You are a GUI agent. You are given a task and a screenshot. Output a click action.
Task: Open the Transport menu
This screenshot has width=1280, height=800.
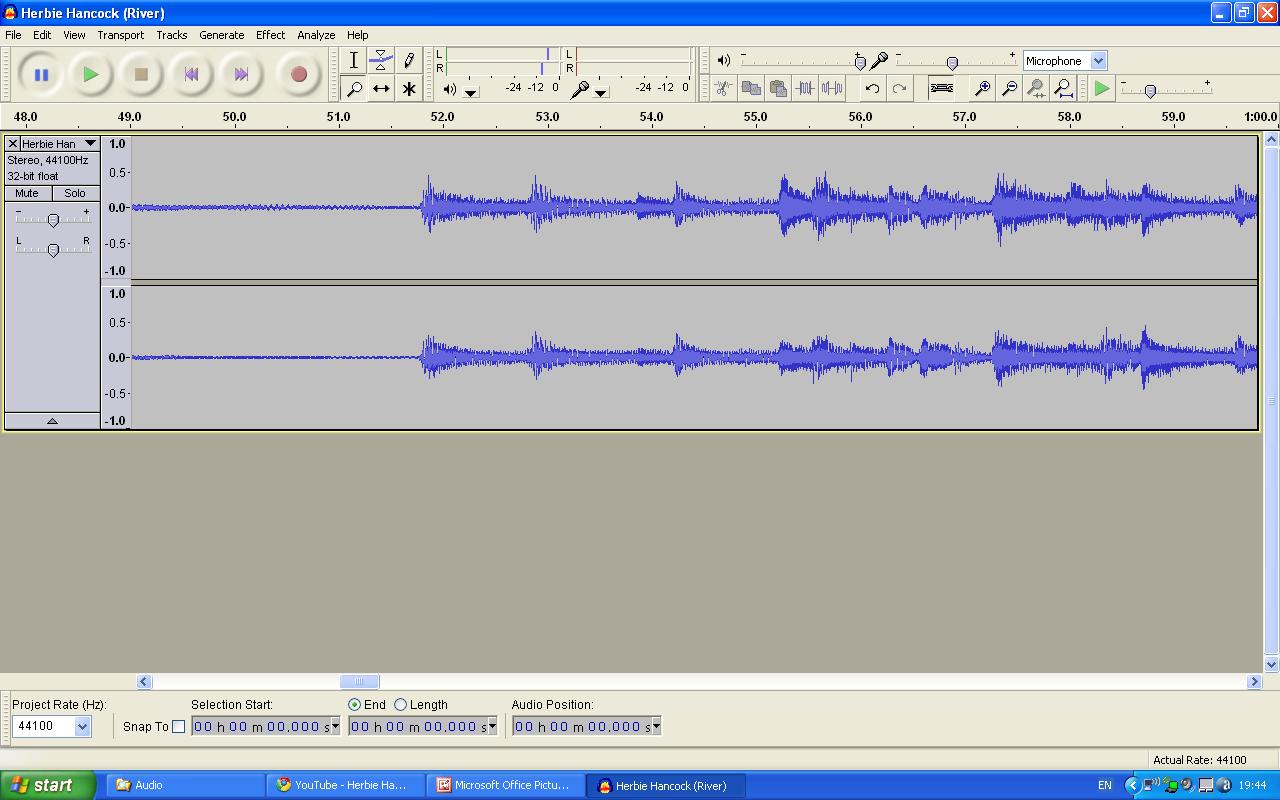click(x=121, y=35)
